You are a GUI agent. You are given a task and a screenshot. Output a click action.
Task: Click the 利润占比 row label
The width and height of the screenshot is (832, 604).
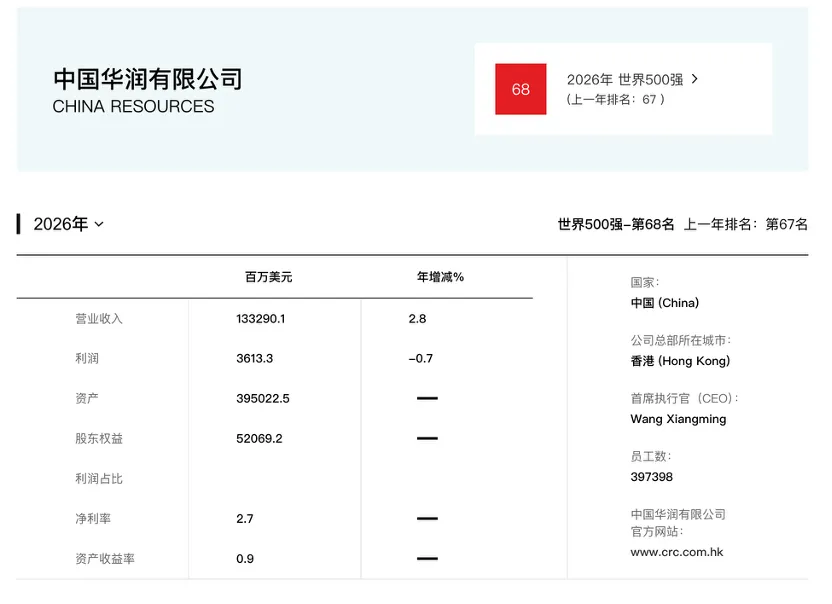coord(99,479)
